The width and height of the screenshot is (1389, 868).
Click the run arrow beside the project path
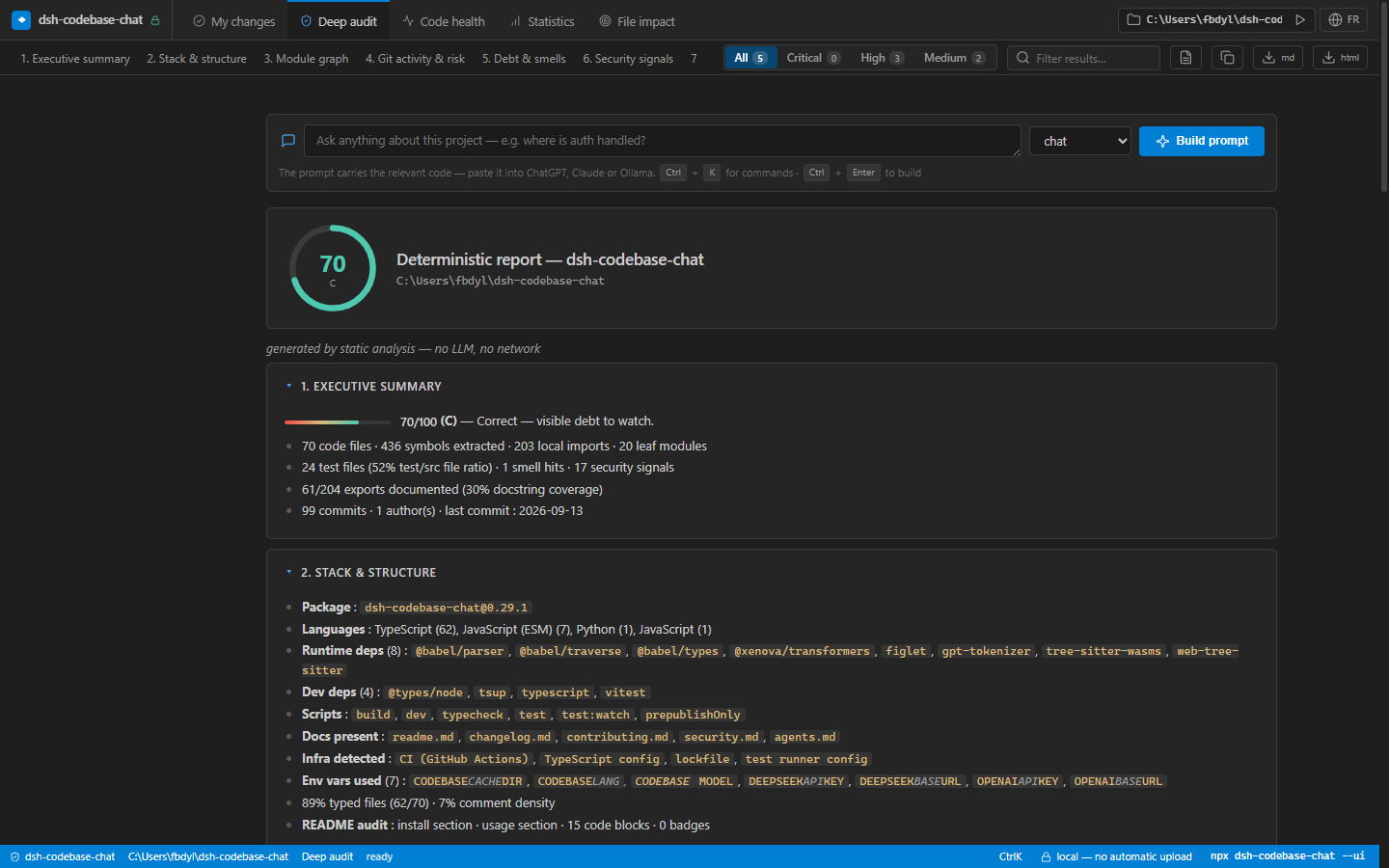coord(1300,19)
